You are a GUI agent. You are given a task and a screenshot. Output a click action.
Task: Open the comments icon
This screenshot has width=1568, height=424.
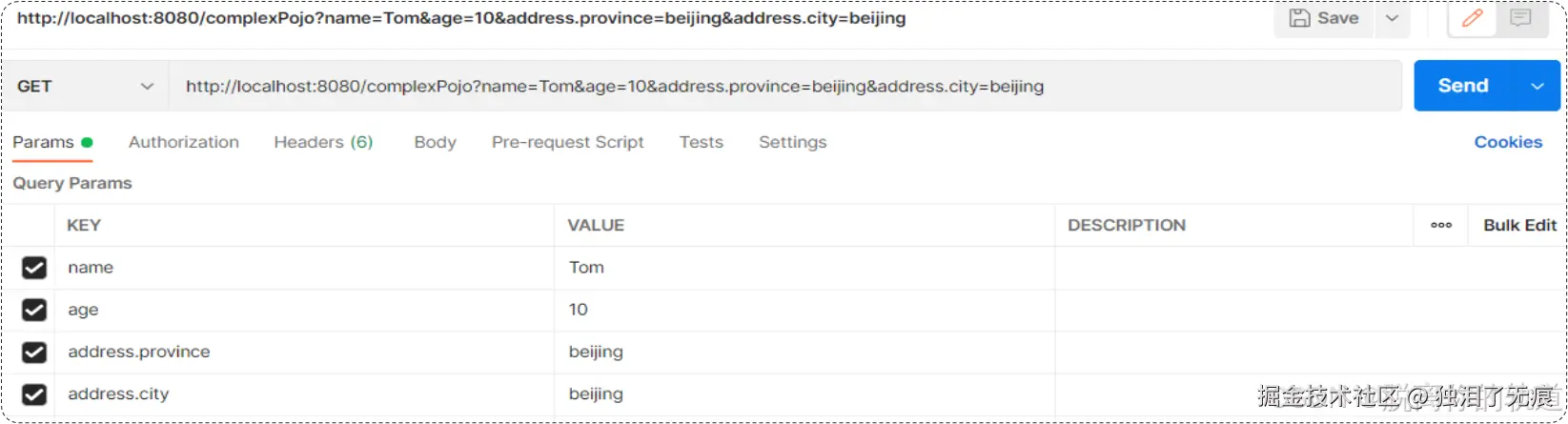1520,18
